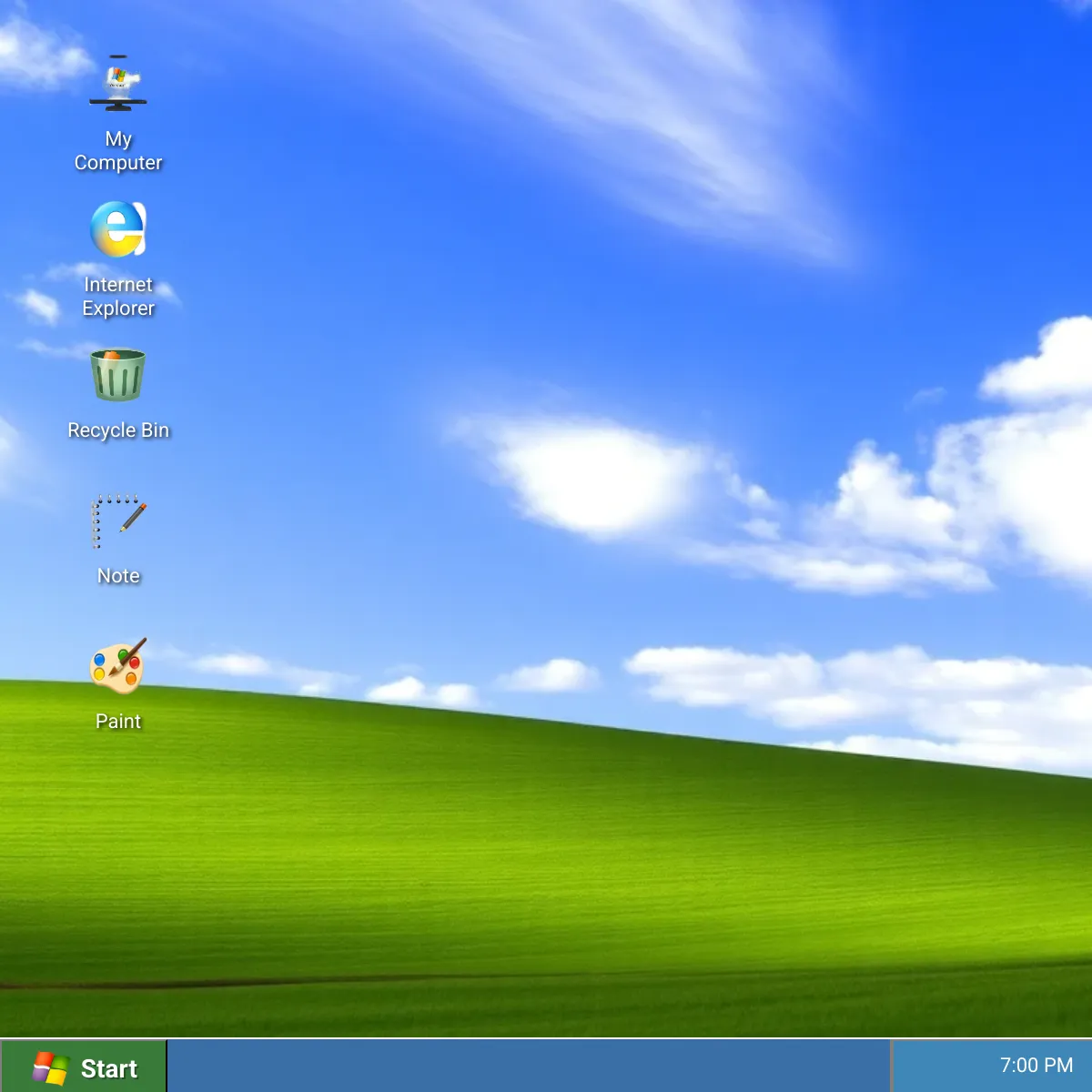Select the Paint palette icon
This screenshot has width=1092, height=1092.
[x=118, y=666]
